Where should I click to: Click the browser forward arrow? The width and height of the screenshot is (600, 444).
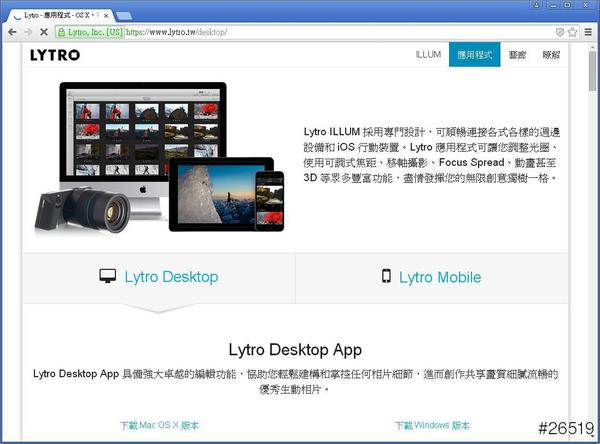(28, 32)
